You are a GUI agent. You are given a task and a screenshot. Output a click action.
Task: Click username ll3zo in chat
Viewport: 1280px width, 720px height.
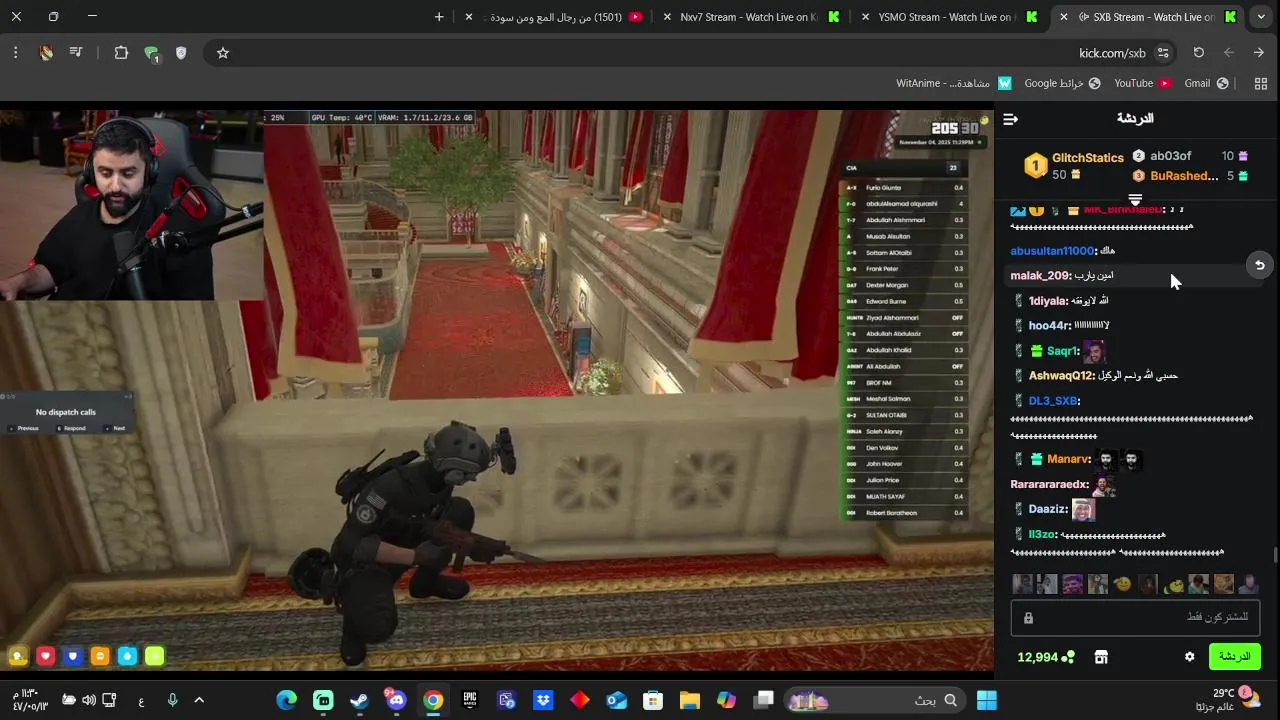(1042, 535)
